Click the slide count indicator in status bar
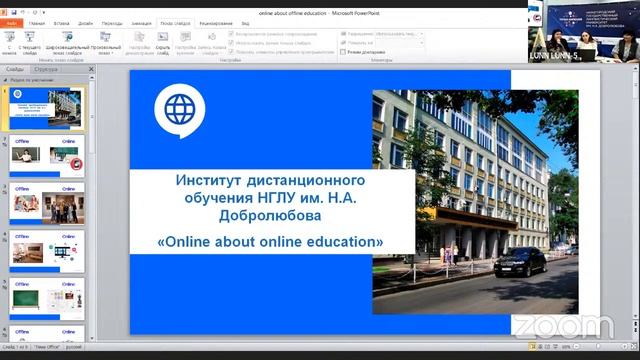640x360 pixels. pyautogui.click(x=16, y=347)
